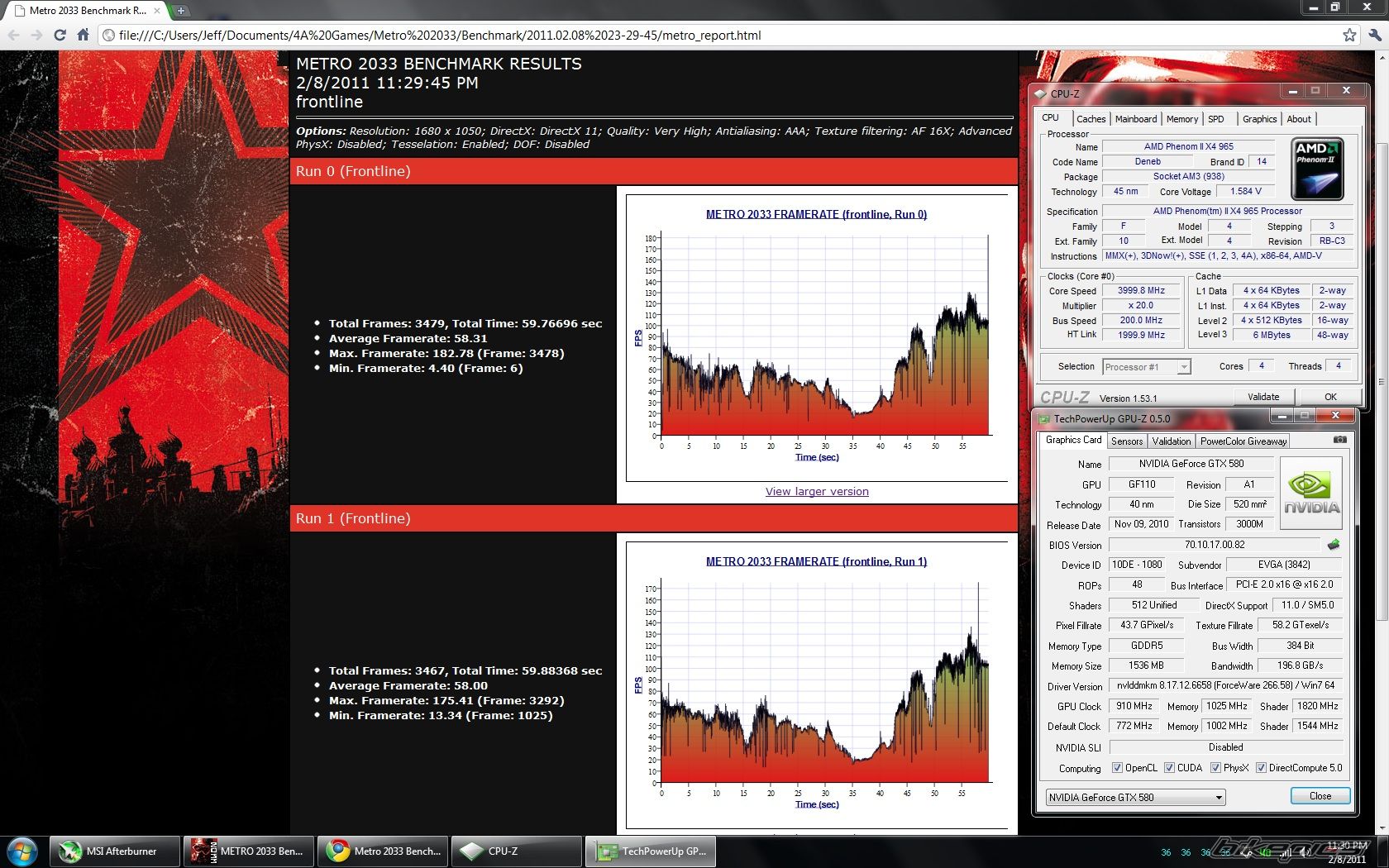
Task: Open the Run 1 framerate chart title link
Action: tap(816, 561)
